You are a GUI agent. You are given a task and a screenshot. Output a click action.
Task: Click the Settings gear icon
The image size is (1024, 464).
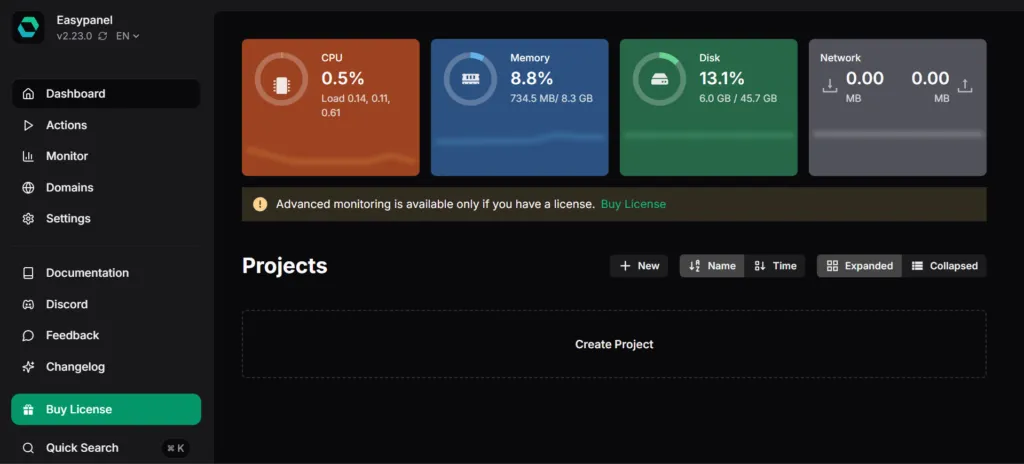[x=28, y=218]
